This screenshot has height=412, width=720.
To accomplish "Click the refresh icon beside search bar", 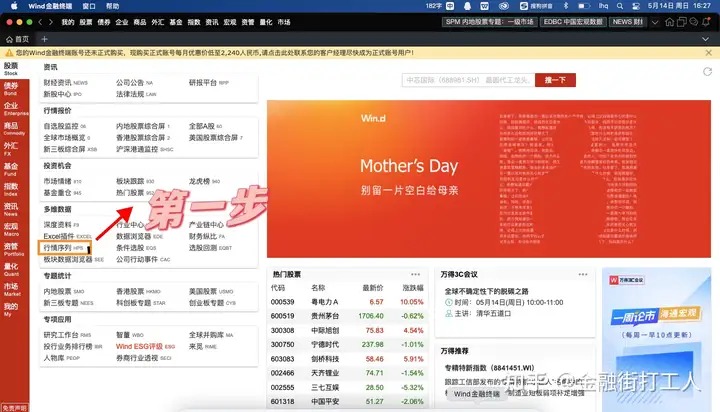I will point(707,72).
